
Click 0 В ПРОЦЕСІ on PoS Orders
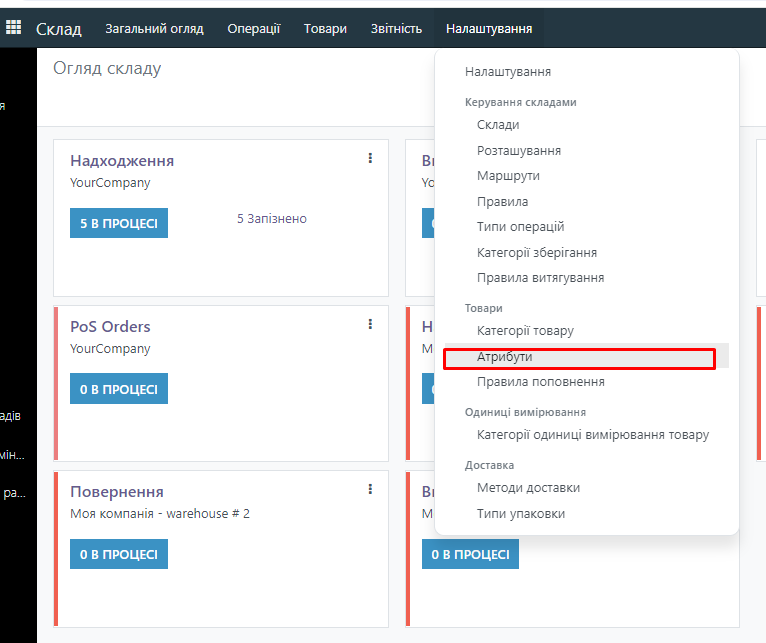tap(119, 389)
